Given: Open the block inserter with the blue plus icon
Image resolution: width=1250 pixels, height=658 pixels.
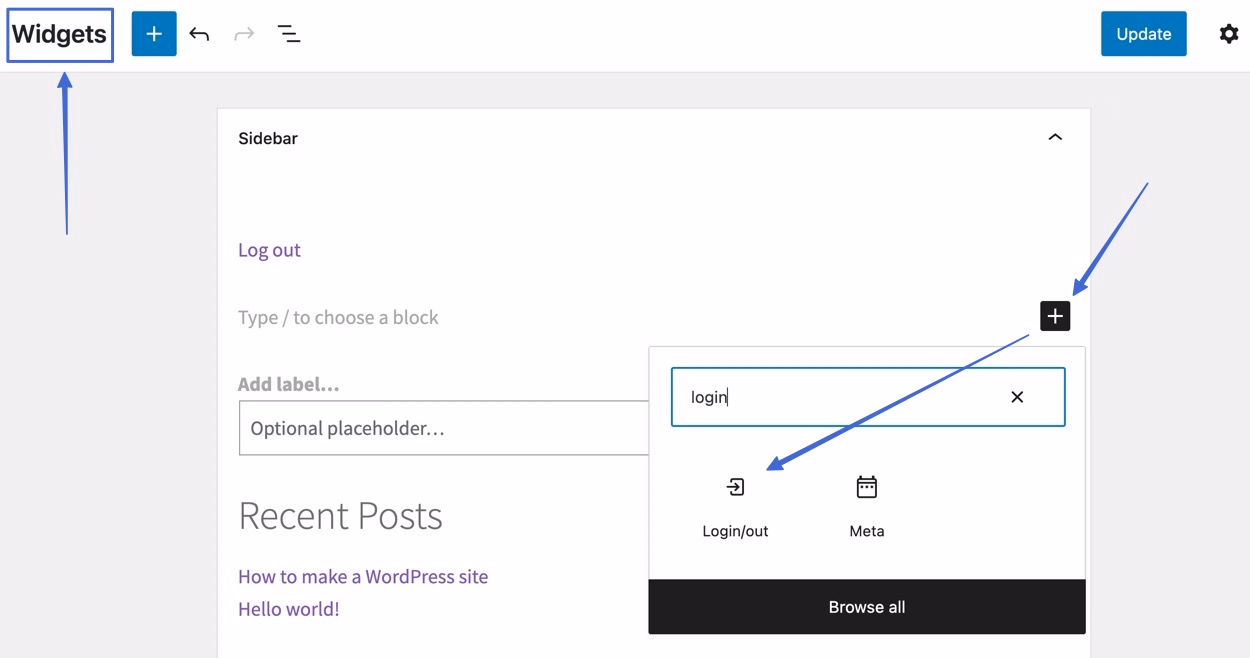Looking at the screenshot, I should (153, 33).
